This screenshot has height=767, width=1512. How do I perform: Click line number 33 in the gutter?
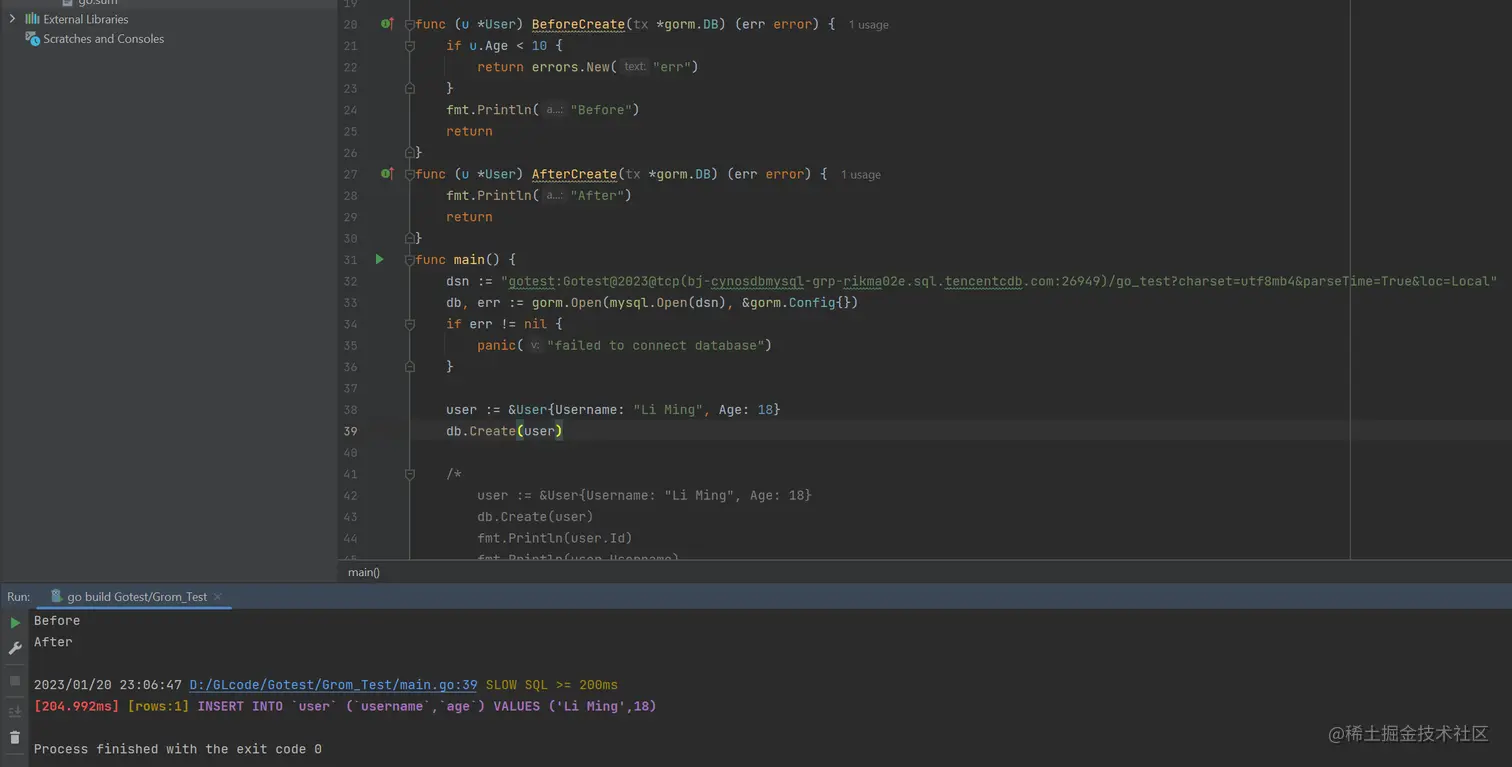click(x=350, y=303)
